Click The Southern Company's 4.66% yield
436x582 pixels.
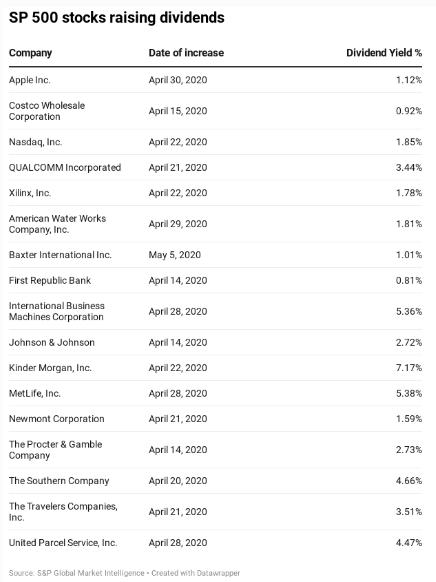pyautogui.click(x=409, y=481)
